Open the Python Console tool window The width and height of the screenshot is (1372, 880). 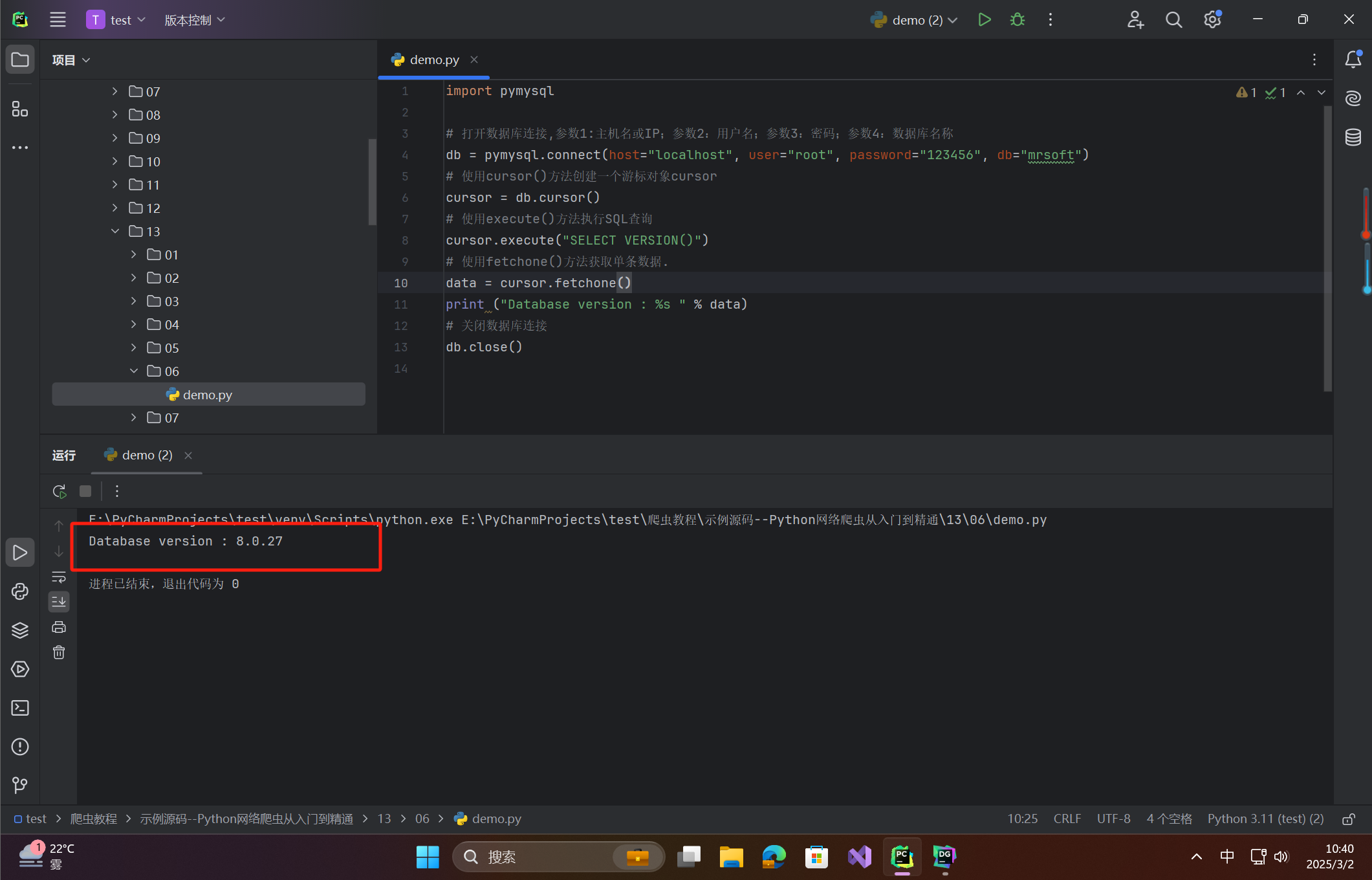click(x=20, y=591)
